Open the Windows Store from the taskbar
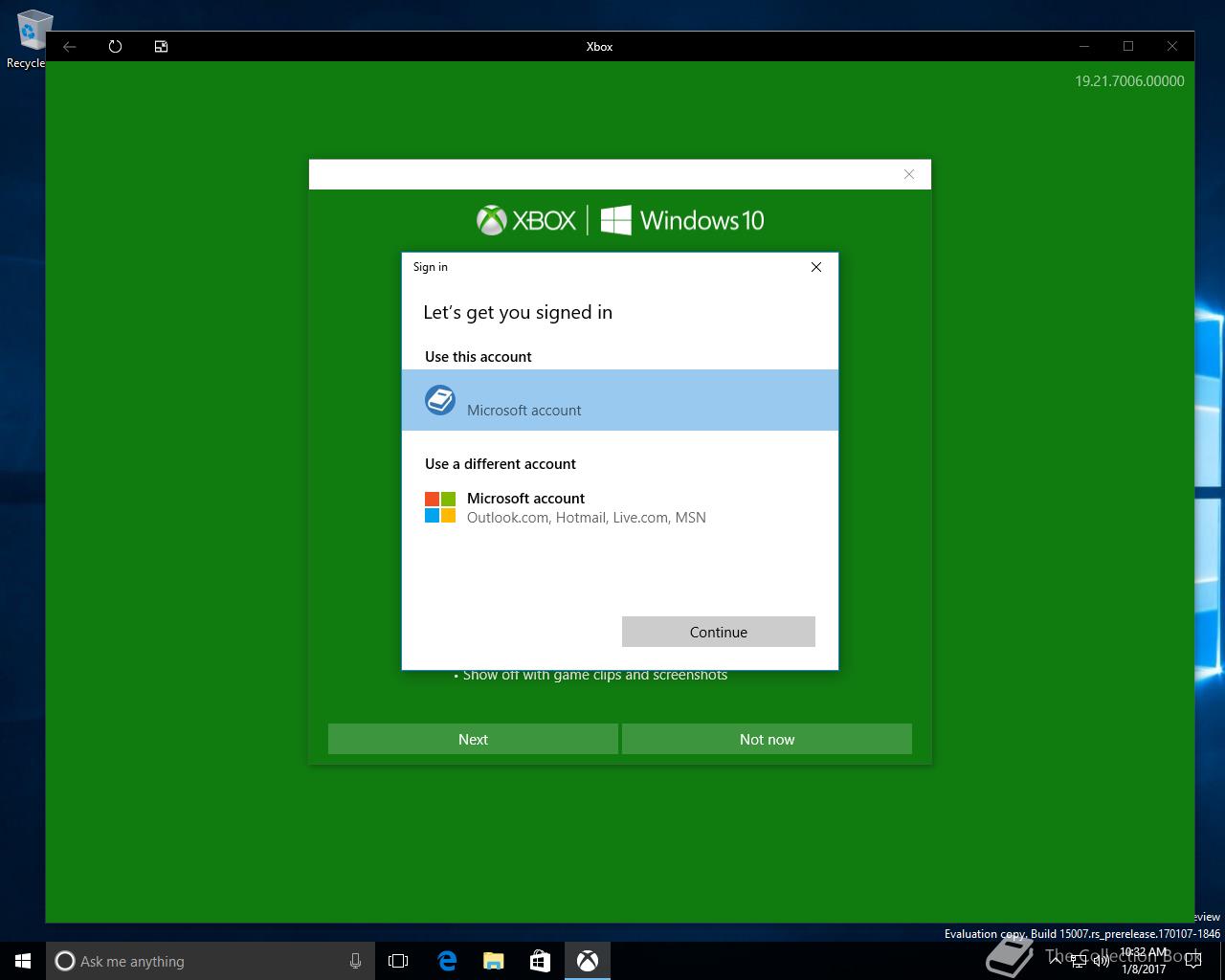Viewport: 1225px width, 980px height. (541, 961)
